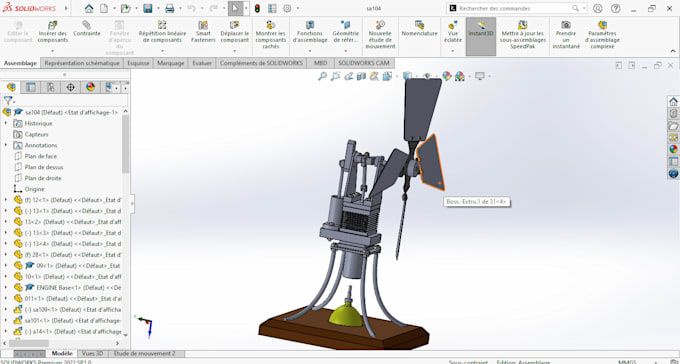Open the Evaluer tab
The image size is (680, 364).
pos(202,63)
